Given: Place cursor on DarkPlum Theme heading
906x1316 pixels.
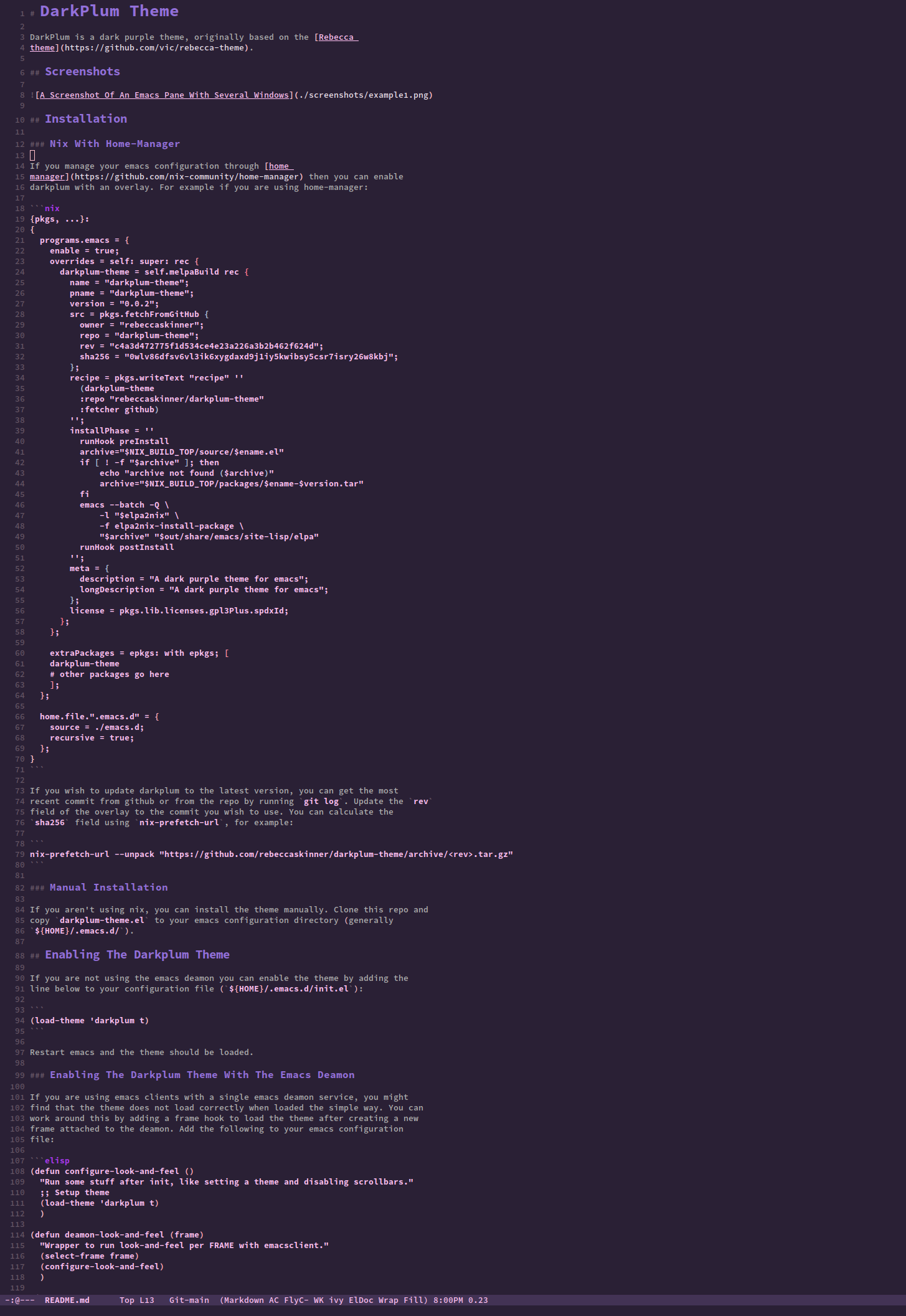Looking at the screenshot, I should pyautogui.click(x=109, y=11).
